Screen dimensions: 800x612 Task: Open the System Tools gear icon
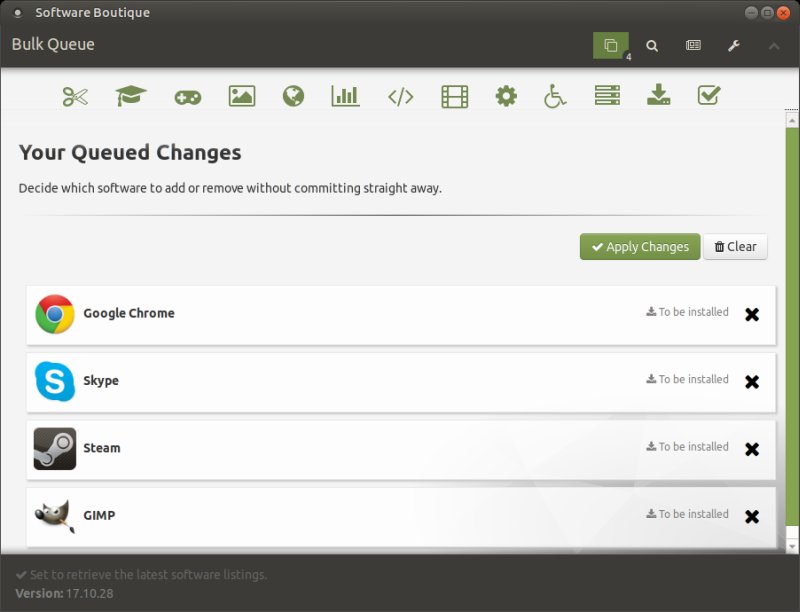pos(506,96)
